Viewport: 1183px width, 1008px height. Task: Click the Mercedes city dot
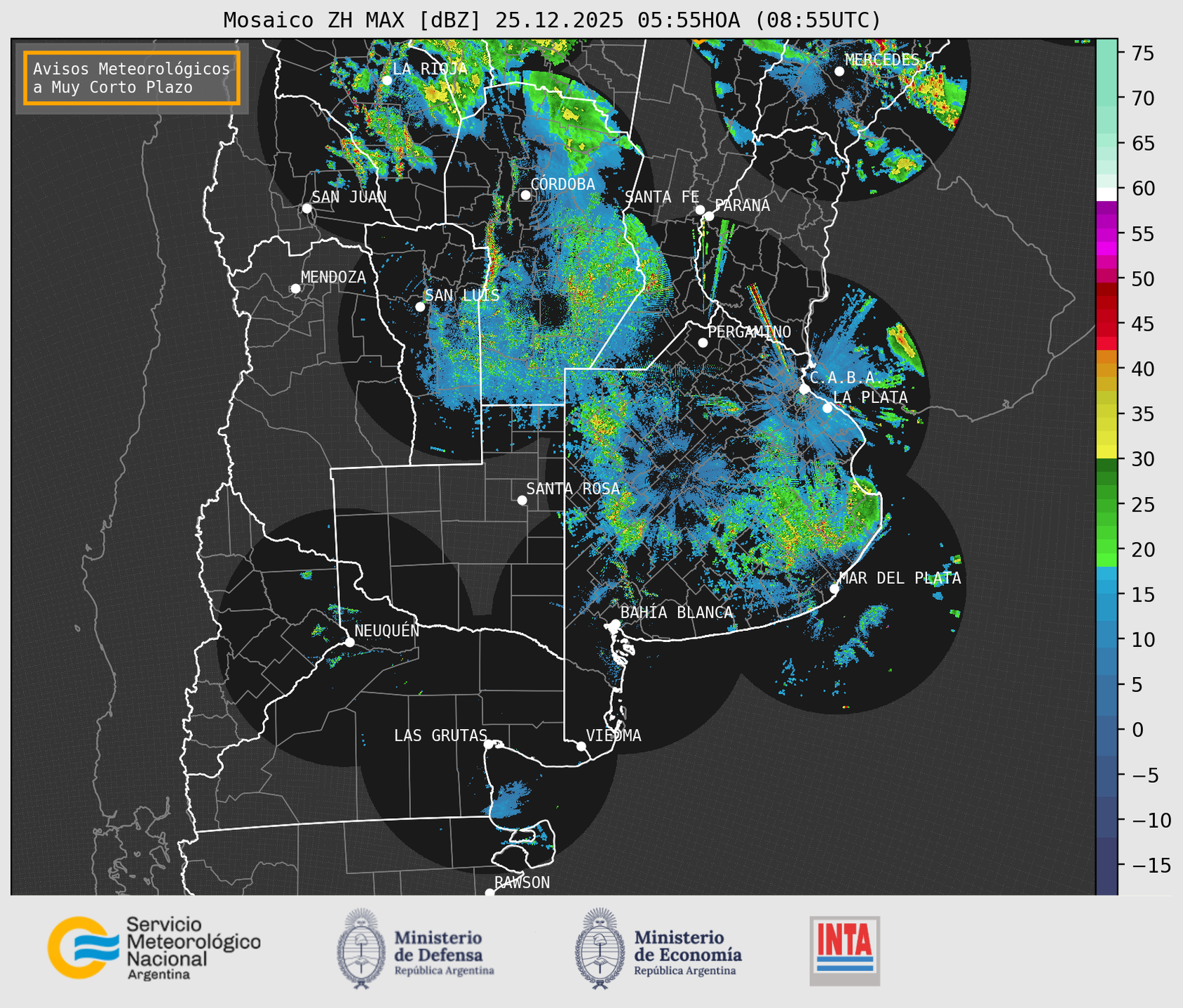(x=839, y=71)
